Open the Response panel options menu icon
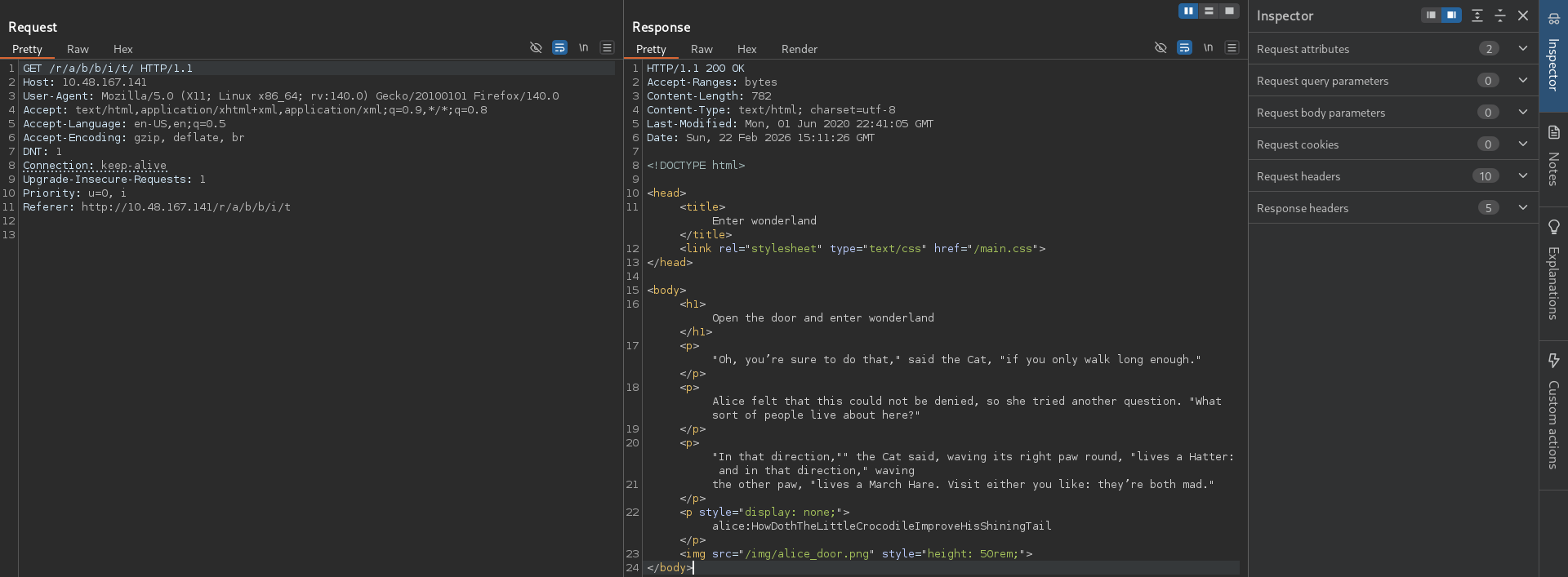This screenshot has height=577, width=1568. point(1232,48)
